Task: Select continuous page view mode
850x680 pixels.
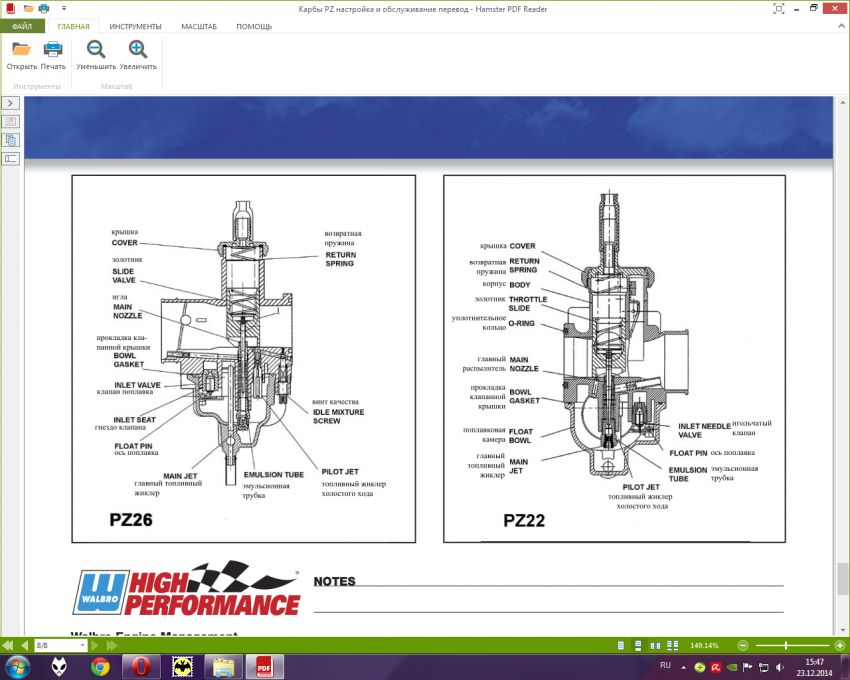Action: click(638, 645)
